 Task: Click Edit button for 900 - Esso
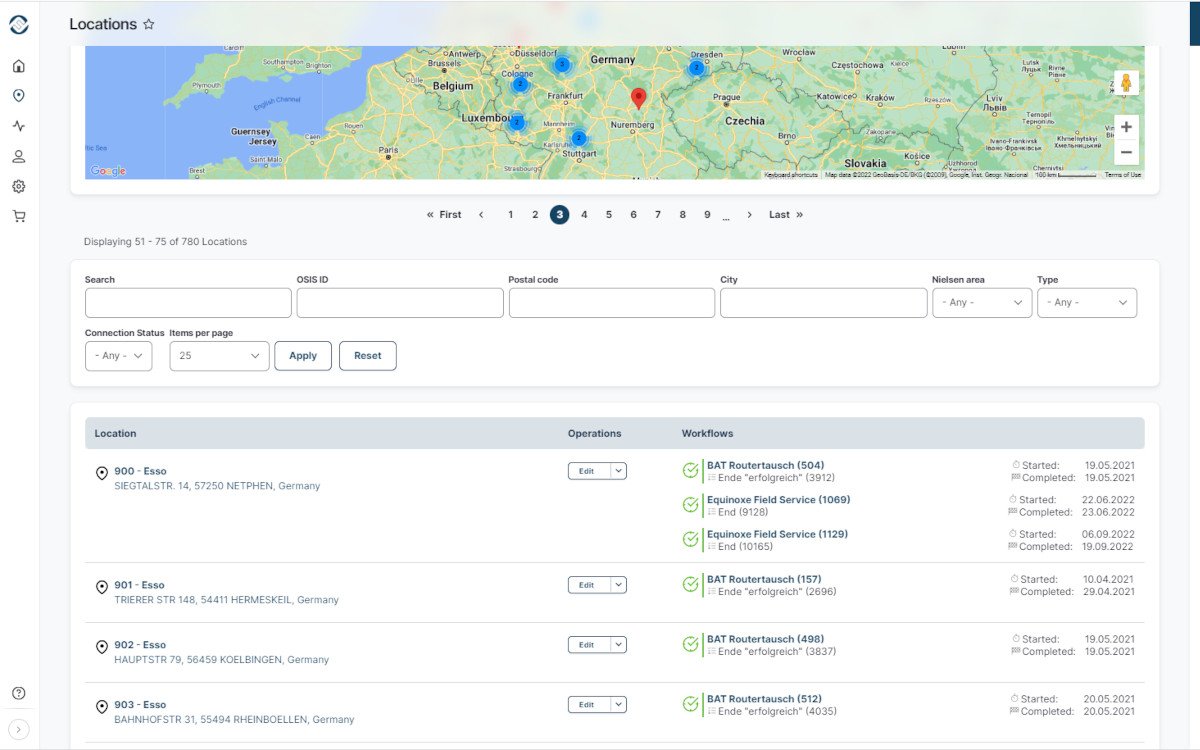coord(588,471)
